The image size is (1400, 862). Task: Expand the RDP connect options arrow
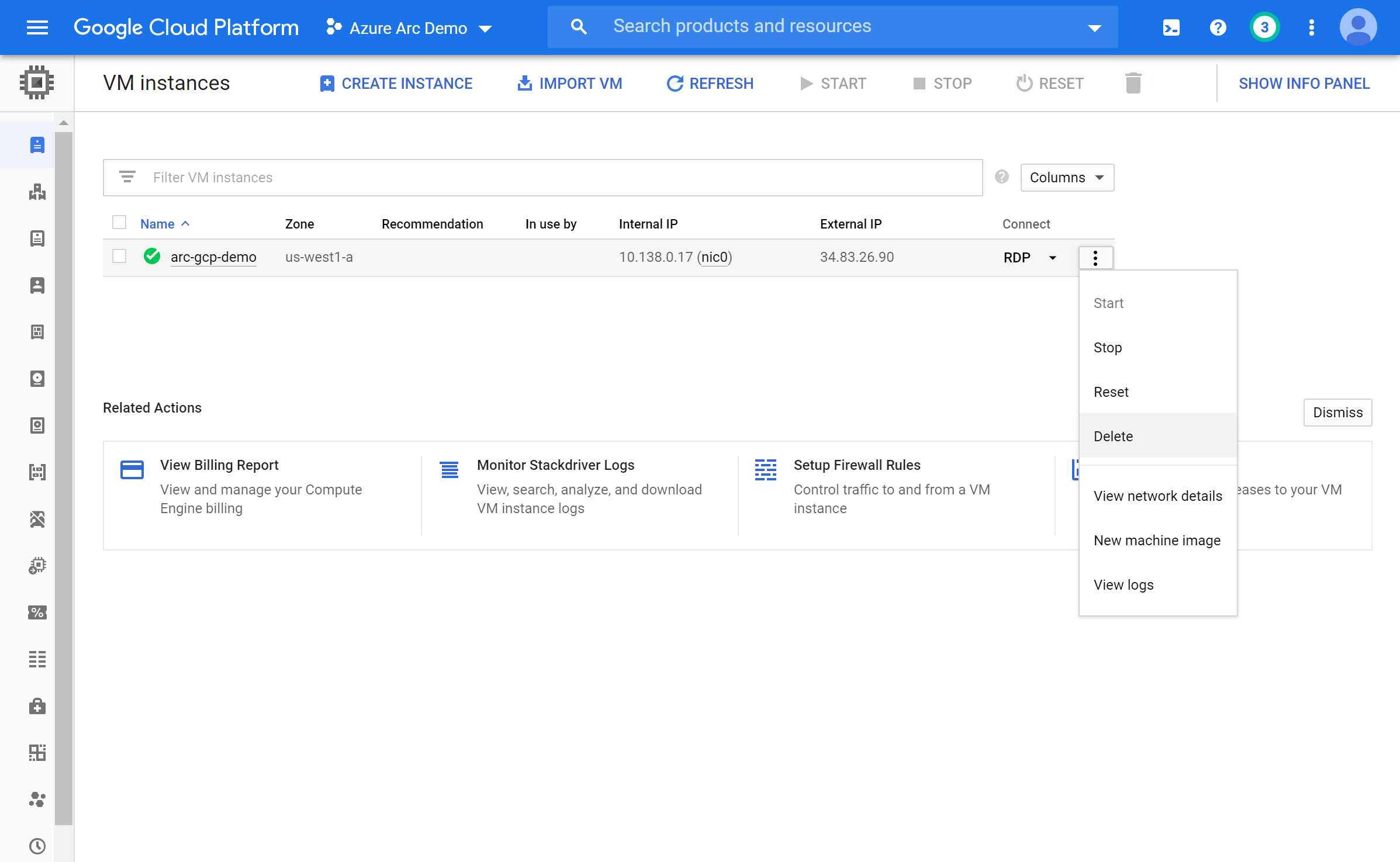1053,258
